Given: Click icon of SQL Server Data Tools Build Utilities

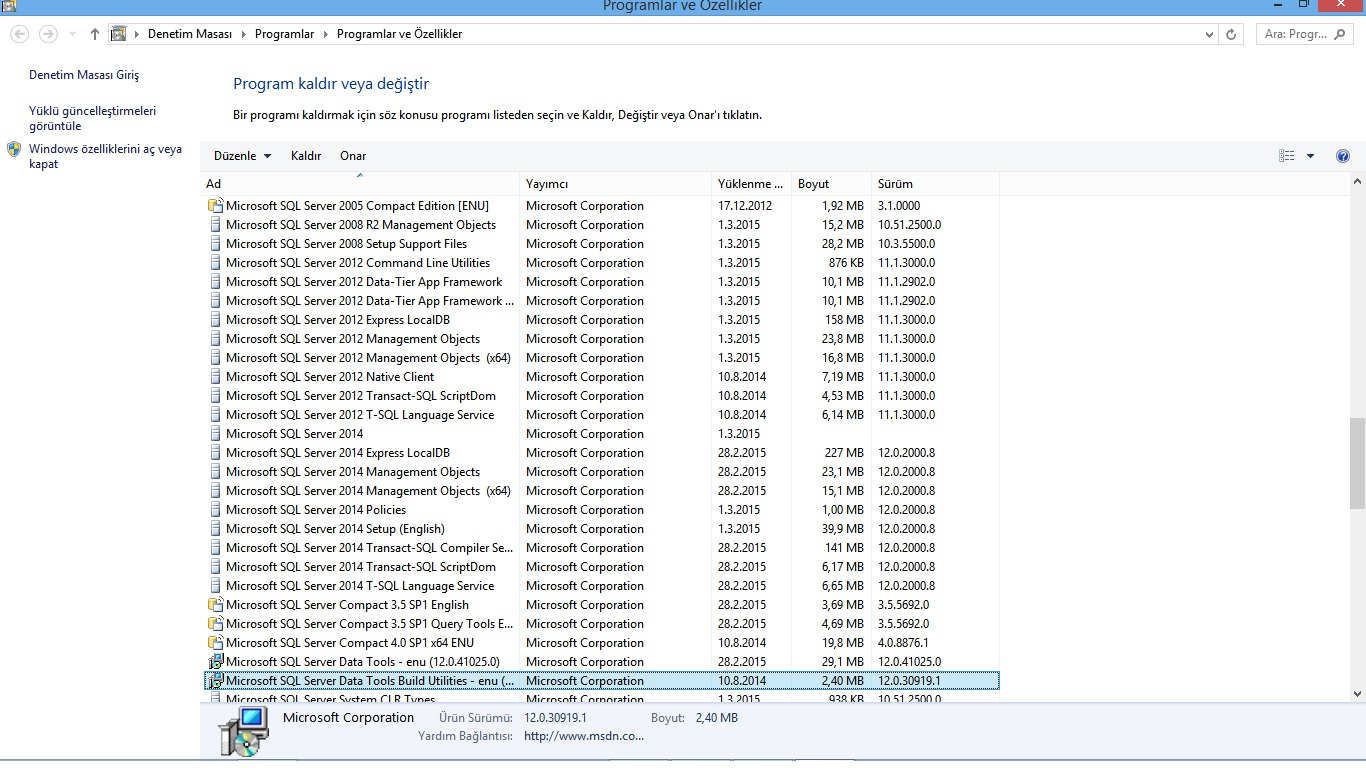Looking at the screenshot, I should click(x=215, y=681).
